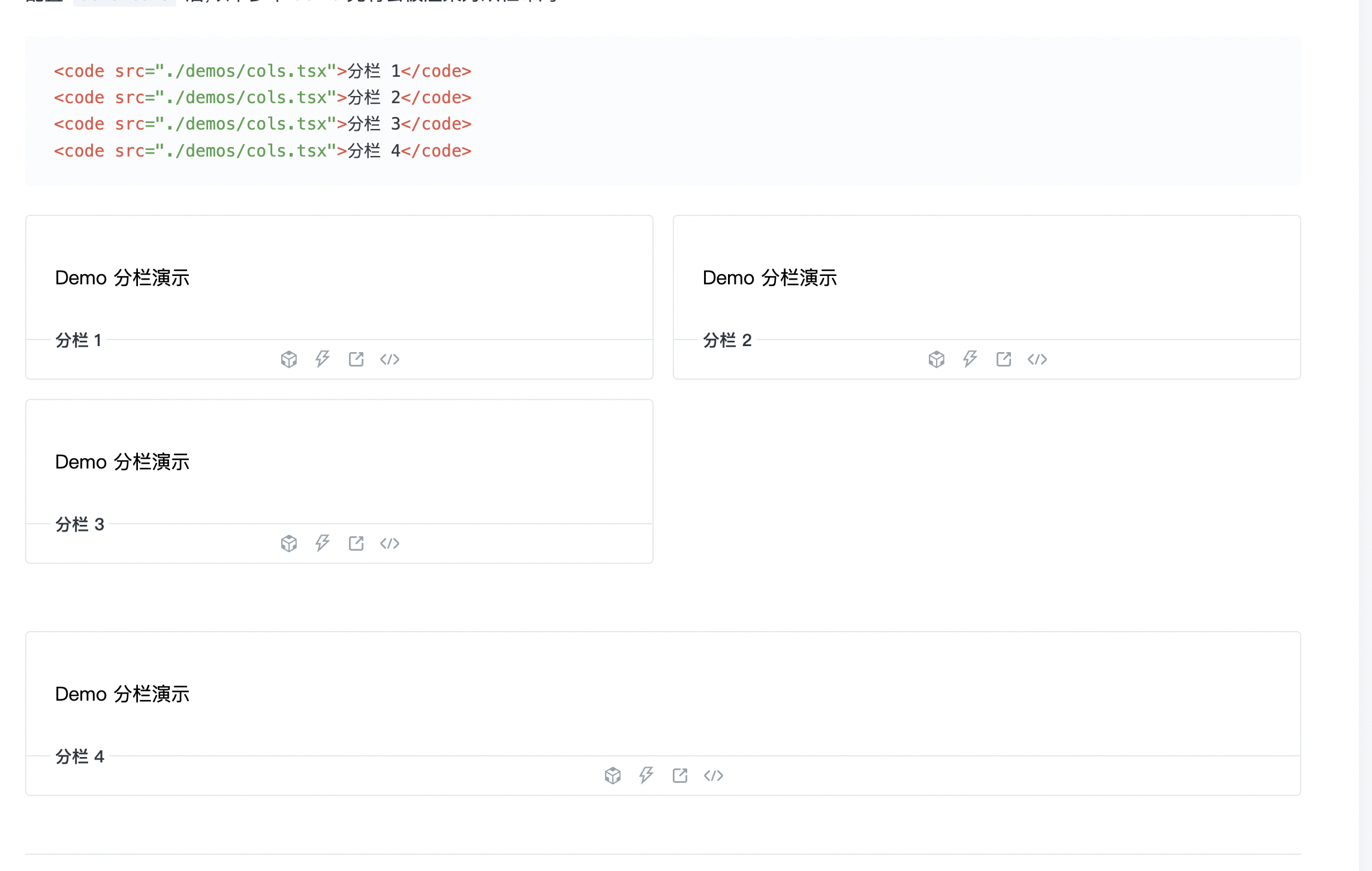1372x871 pixels.
Task: Show source code for 分栏 1 demo
Action: (390, 359)
